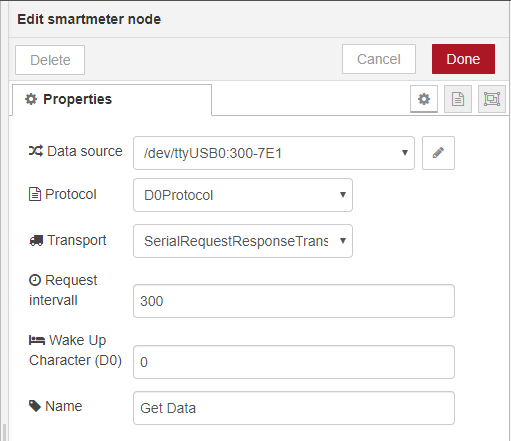
Task: Edit data source with pencil icon
Action: click(438, 153)
